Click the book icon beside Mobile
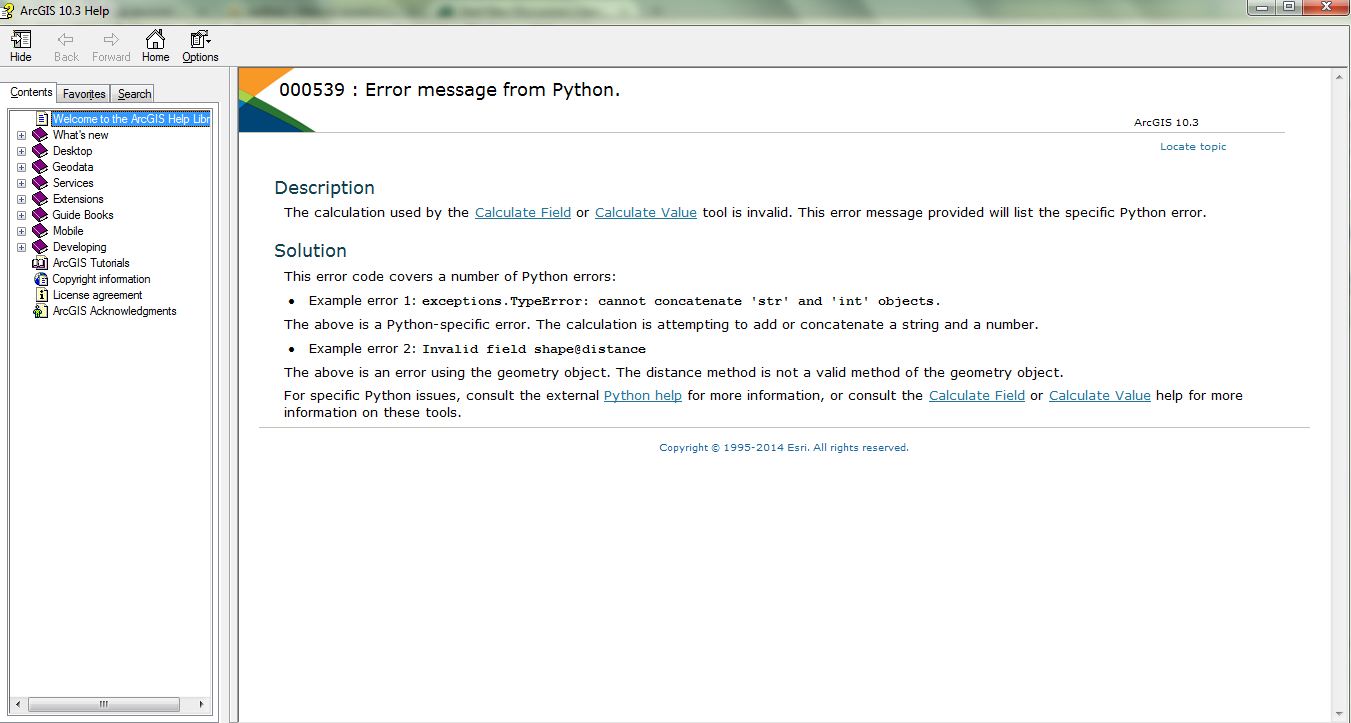 click(x=40, y=231)
